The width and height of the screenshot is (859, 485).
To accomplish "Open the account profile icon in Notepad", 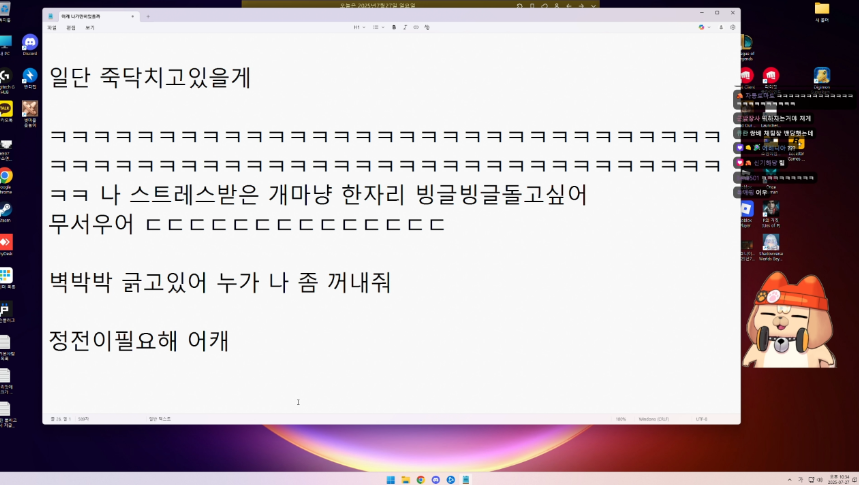I will (x=721, y=27).
